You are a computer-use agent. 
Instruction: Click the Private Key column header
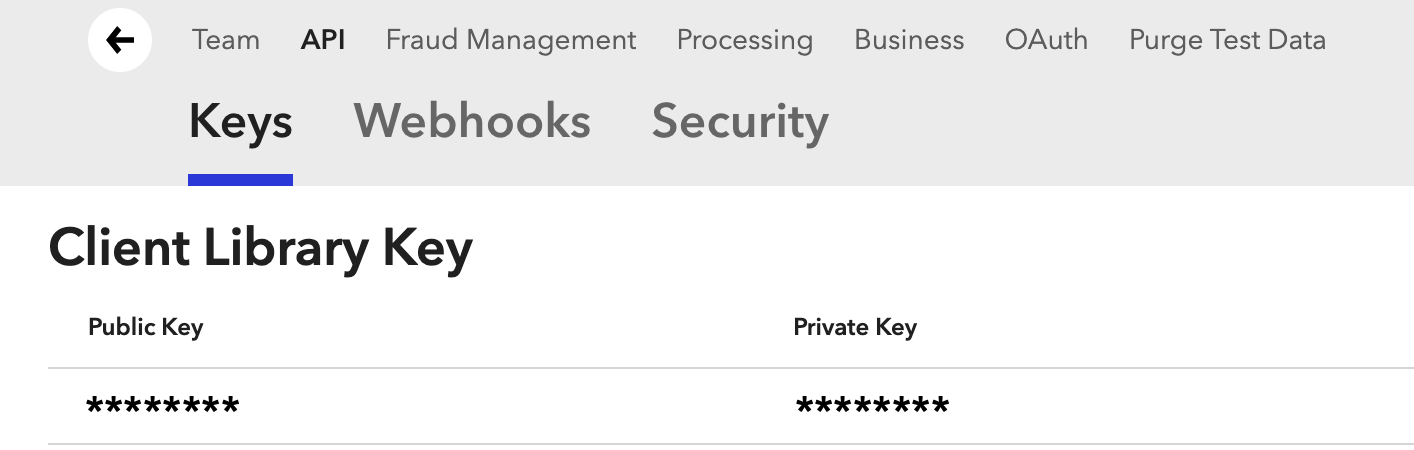pos(855,327)
